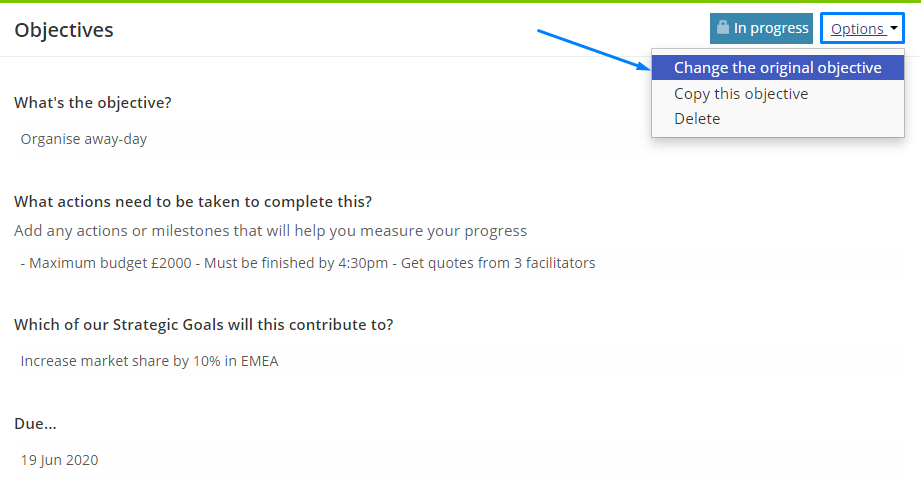Select Change the original objective
Image resolution: width=921 pixels, height=488 pixels.
[x=778, y=68]
